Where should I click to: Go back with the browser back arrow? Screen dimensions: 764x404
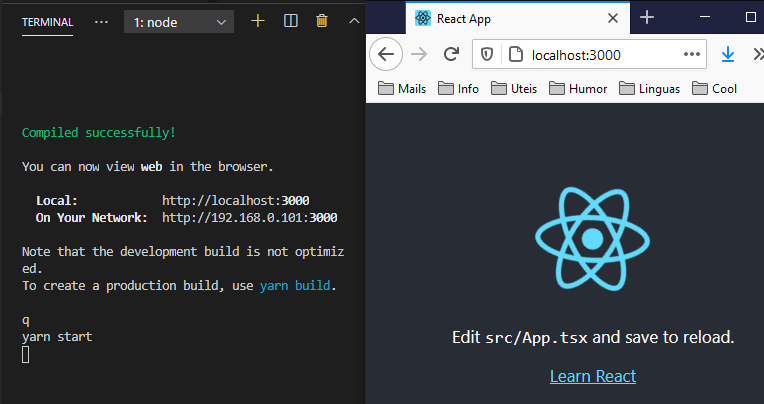click(386, 55)
